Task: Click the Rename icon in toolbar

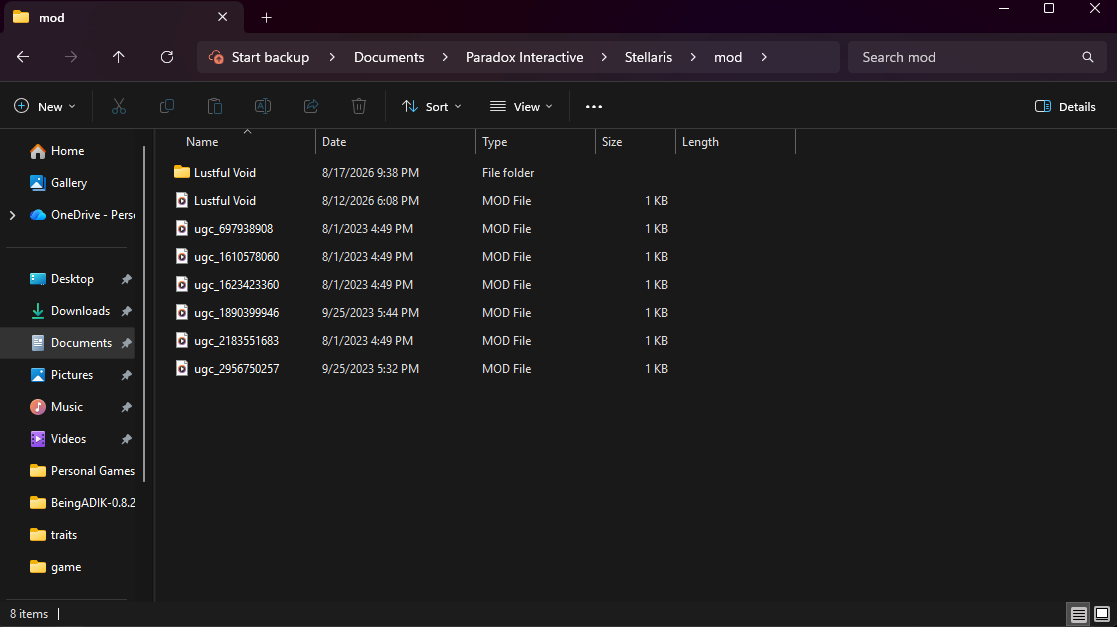Action: (263, 106)
